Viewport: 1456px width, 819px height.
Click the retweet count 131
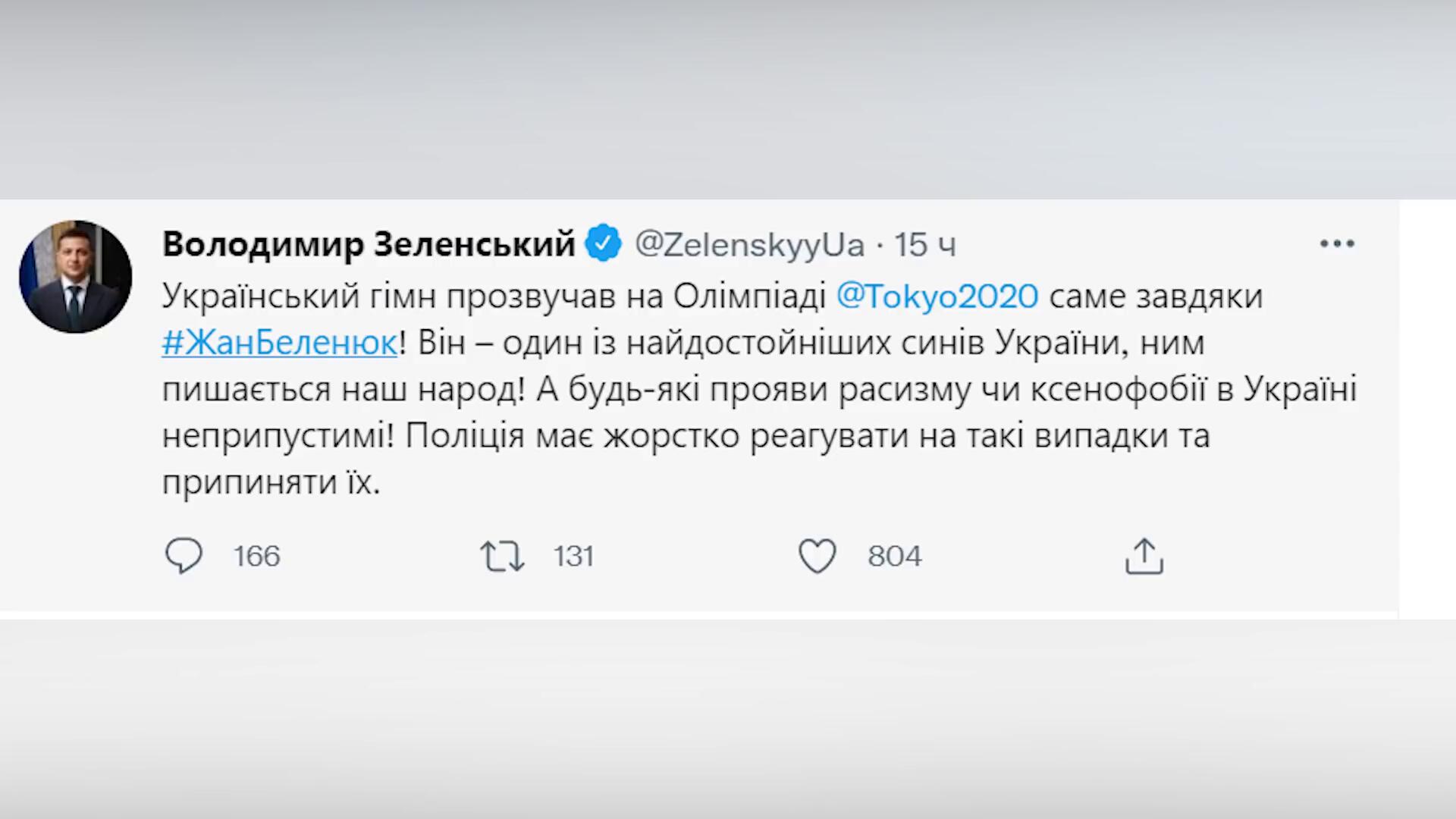pyautogui.click(x=573, y=556)
